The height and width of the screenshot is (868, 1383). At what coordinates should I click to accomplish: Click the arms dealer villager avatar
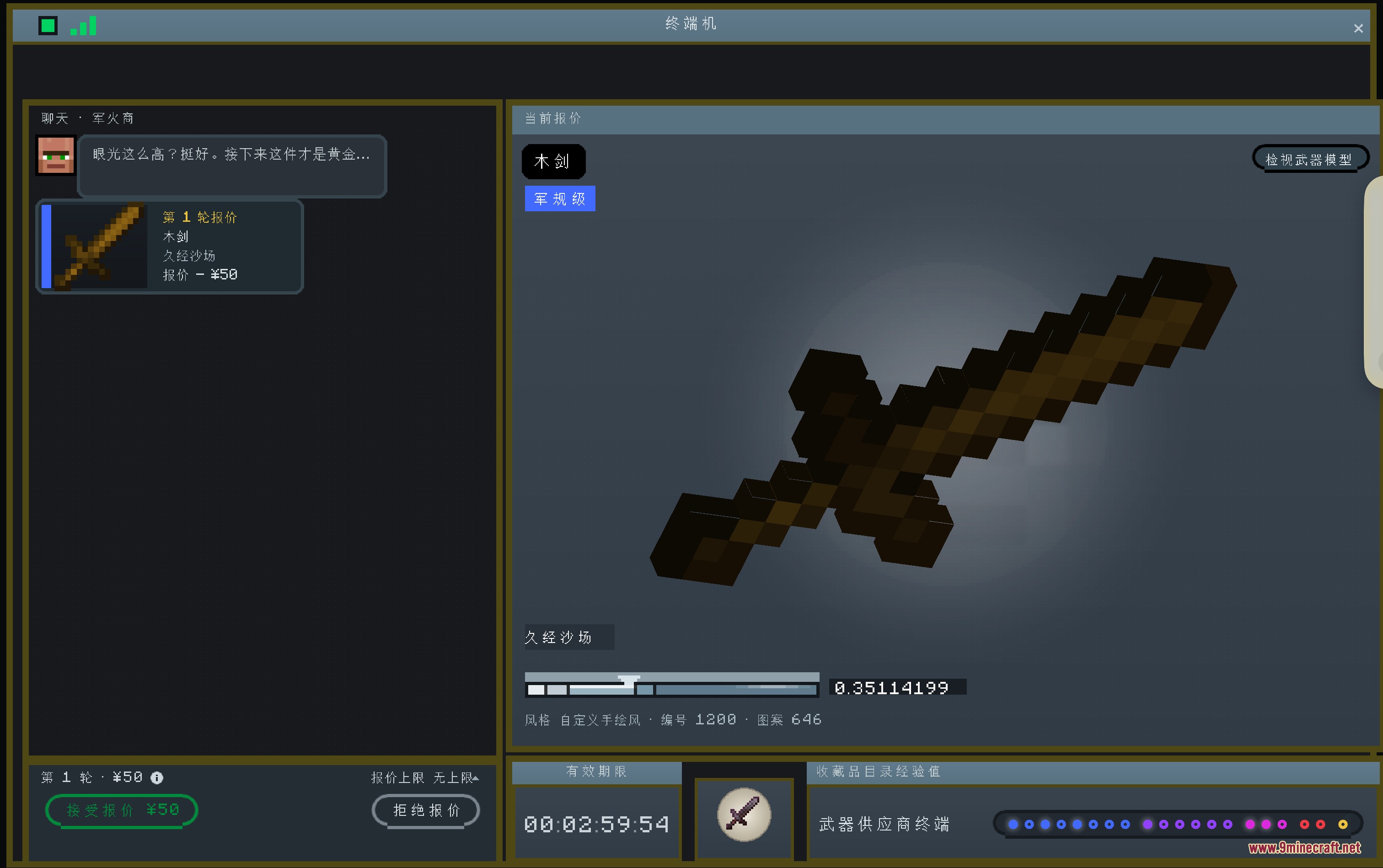click(56, 155)
